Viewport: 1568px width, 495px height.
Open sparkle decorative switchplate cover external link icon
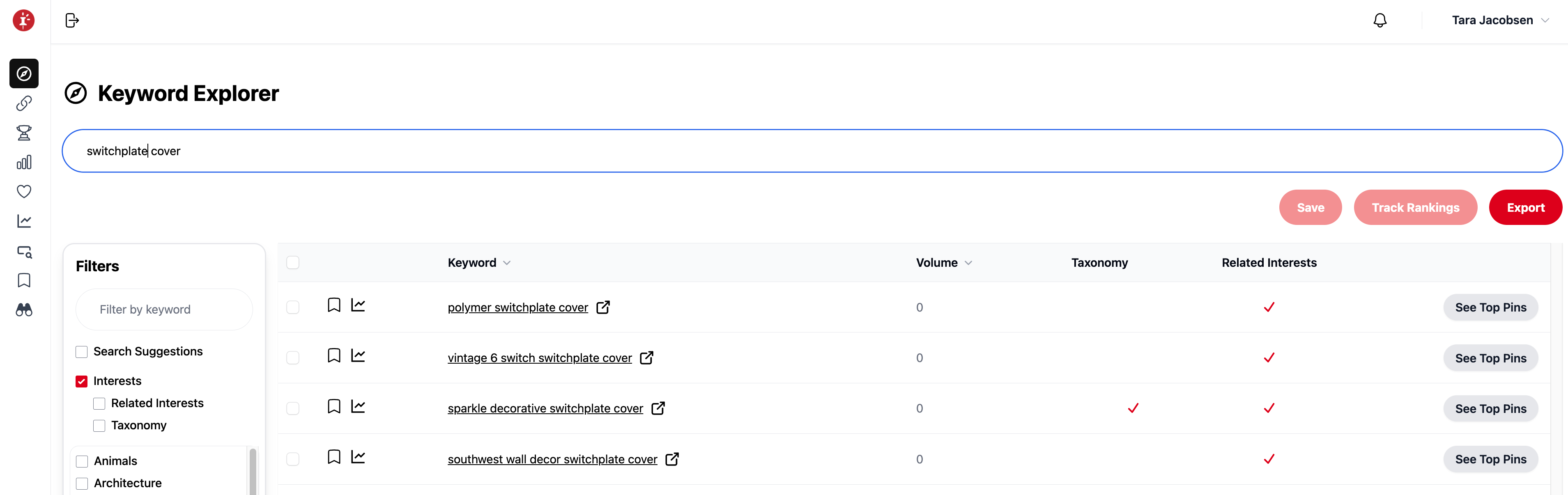658,408
